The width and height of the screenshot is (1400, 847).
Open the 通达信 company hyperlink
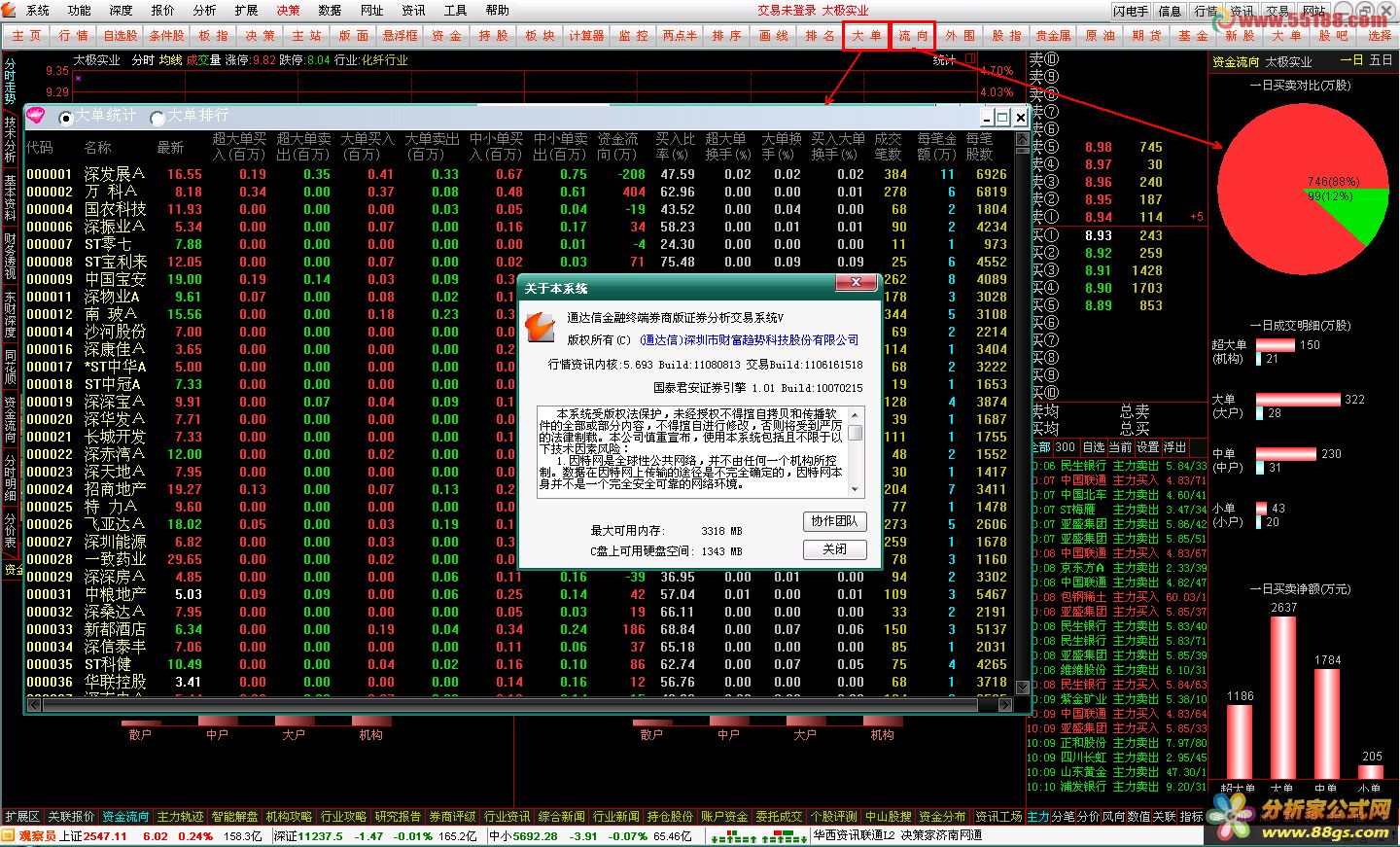[x=750, y=340]
